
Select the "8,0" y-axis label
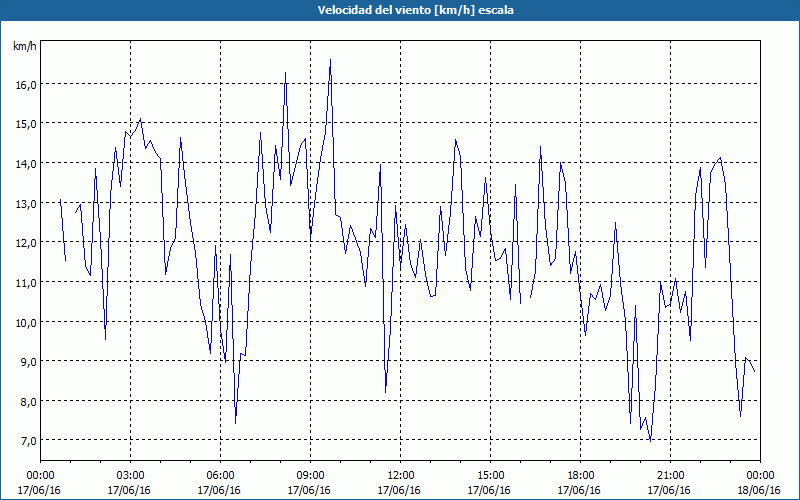28,402
